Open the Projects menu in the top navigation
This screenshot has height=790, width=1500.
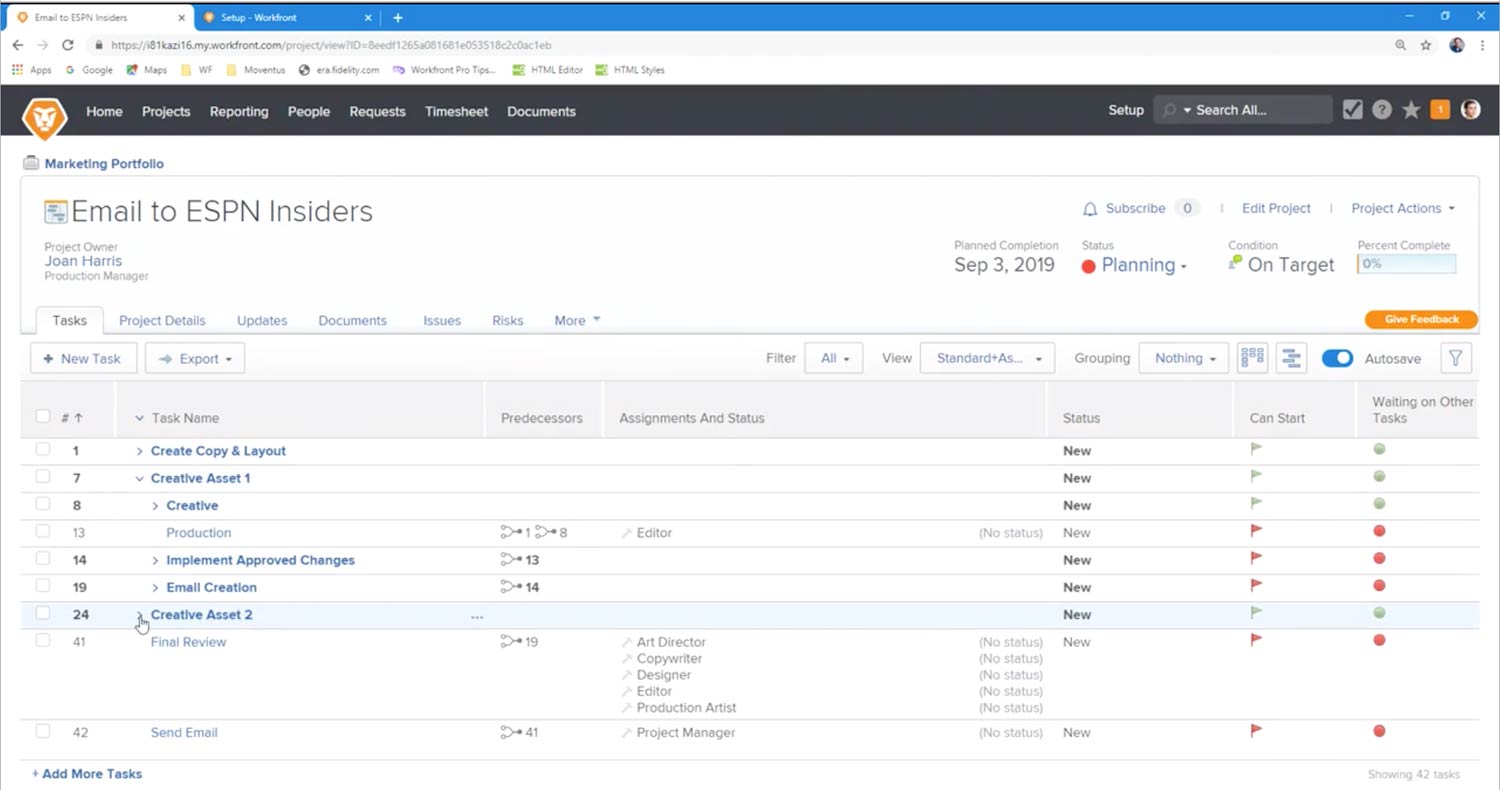[x=166, y=111]
